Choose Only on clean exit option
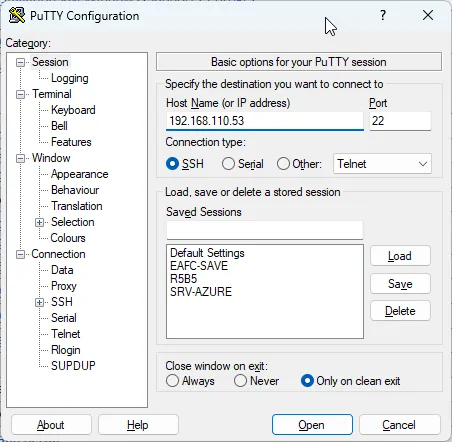The image size is (452, 442). point(307,381)
